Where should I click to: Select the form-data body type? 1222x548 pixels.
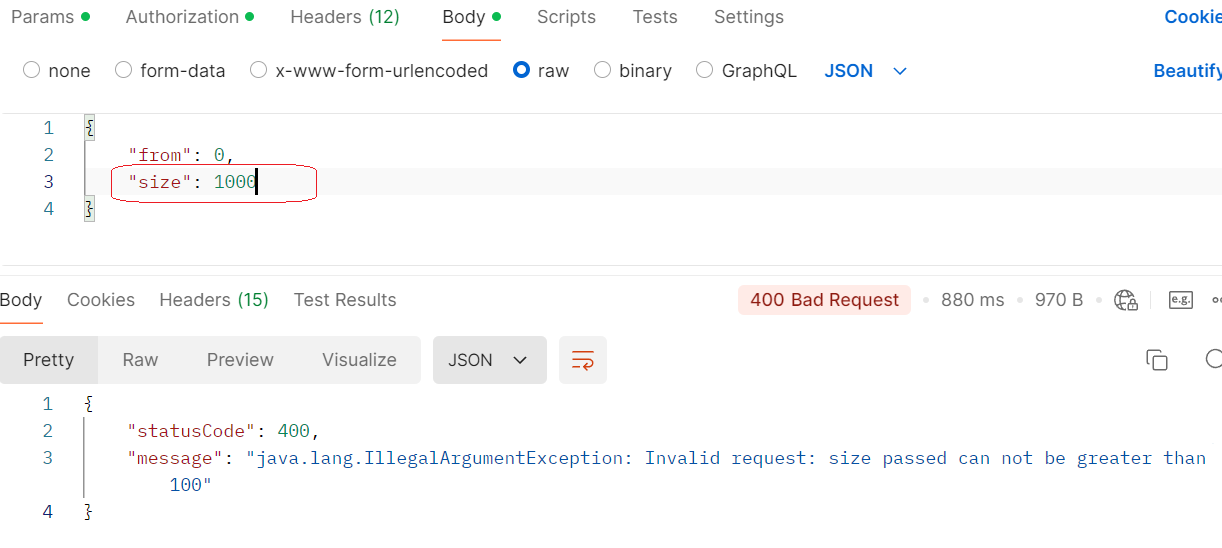[x=170, y=71]
